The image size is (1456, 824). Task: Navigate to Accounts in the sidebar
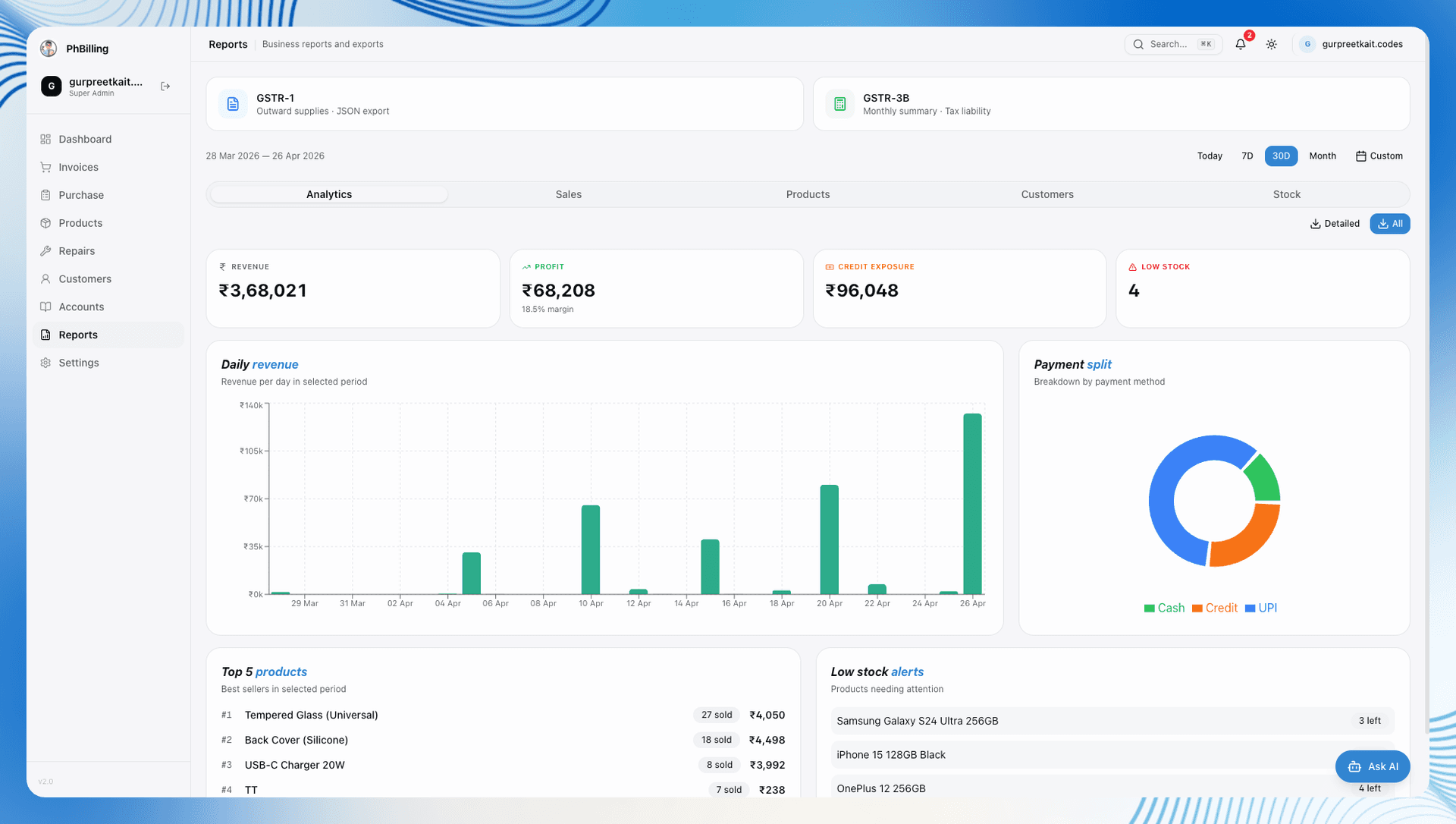[x=108, y=307]
